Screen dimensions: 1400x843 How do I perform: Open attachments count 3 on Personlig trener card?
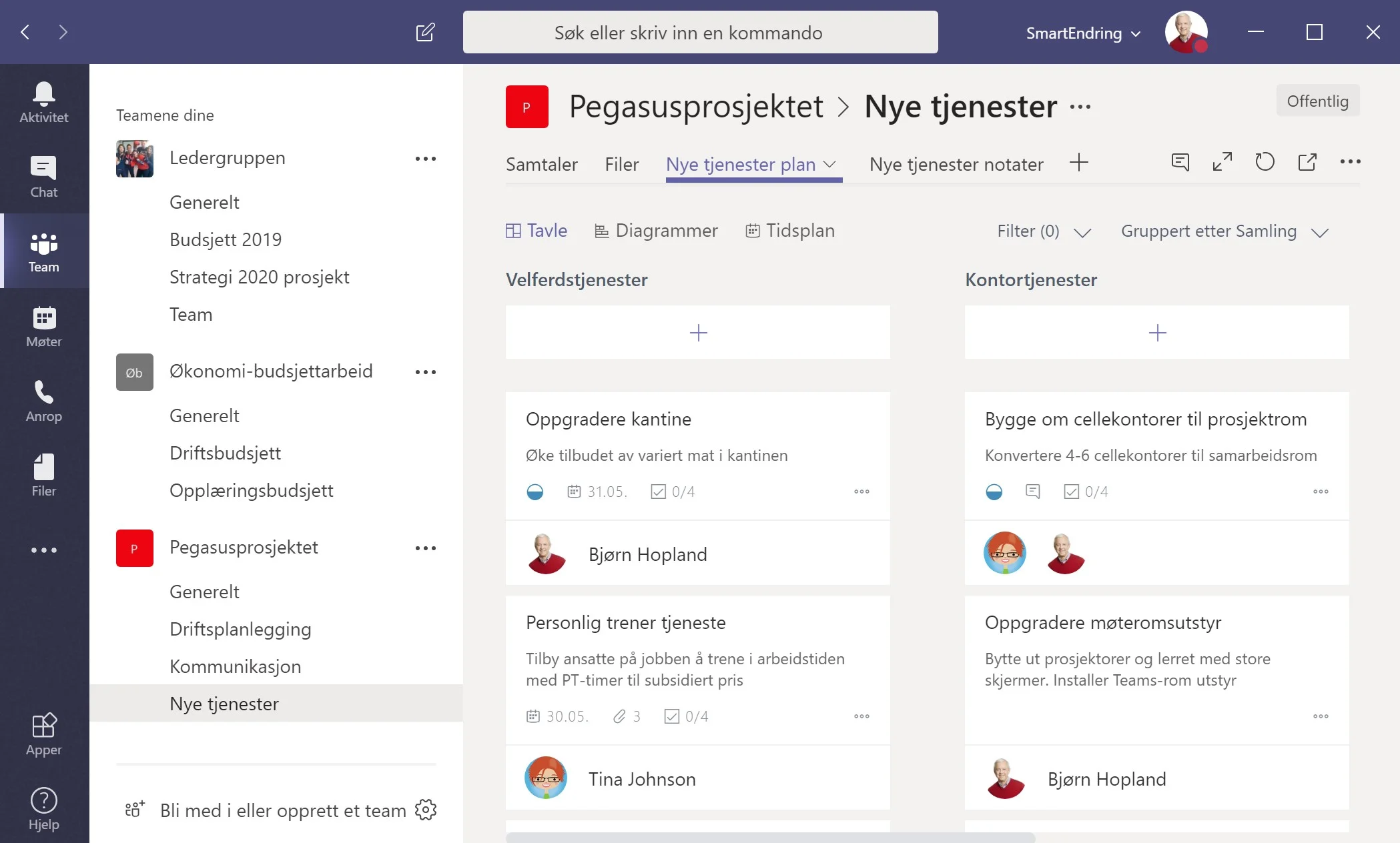[627, 716]
